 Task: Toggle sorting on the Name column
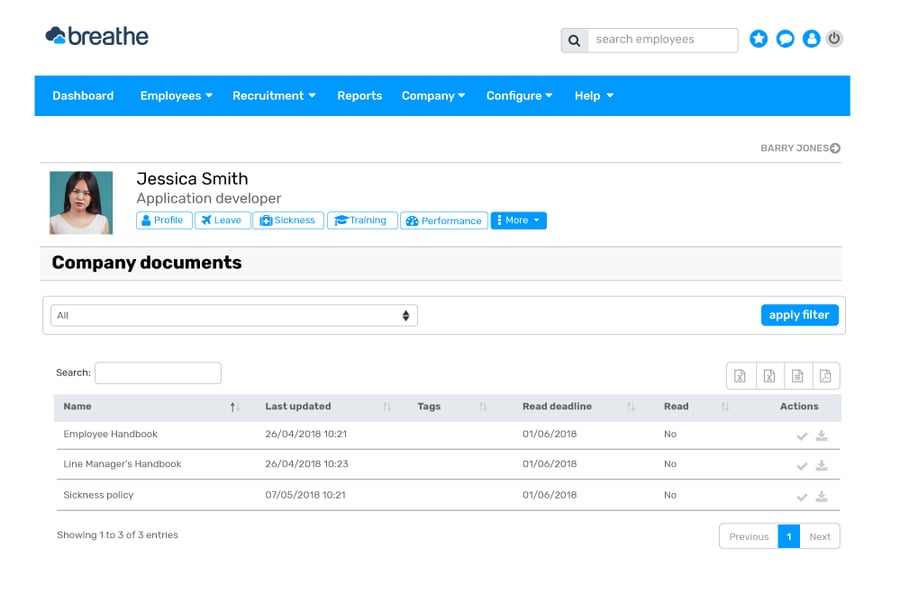[x=233, y=406]
